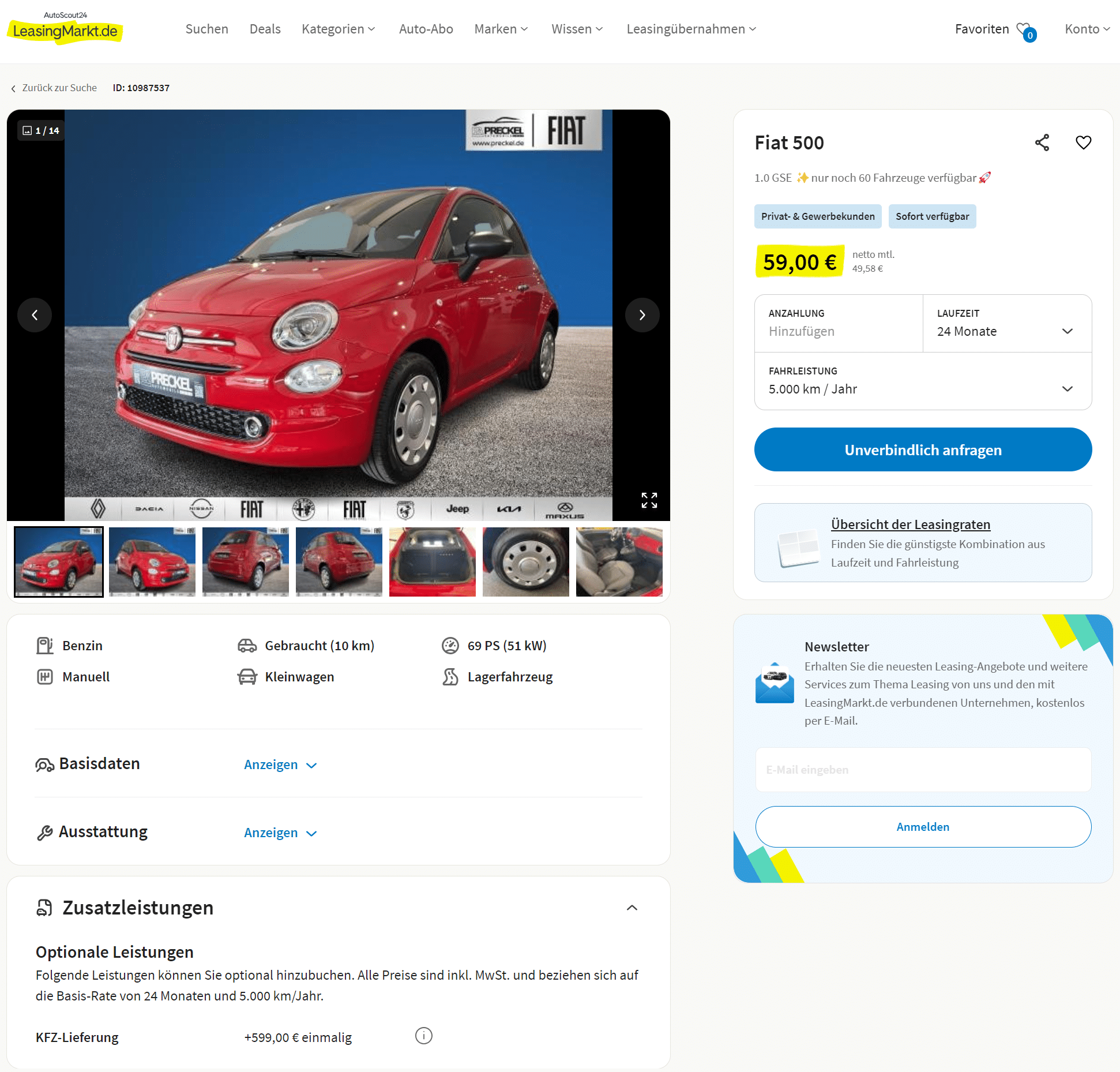1120x1072 pixels.
Task: Open the Marken dropdown menu
Action: click(501, 29)
